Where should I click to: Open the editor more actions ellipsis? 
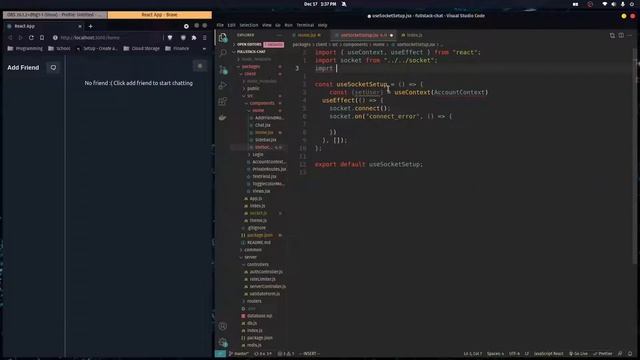click(x=629, y=36)
